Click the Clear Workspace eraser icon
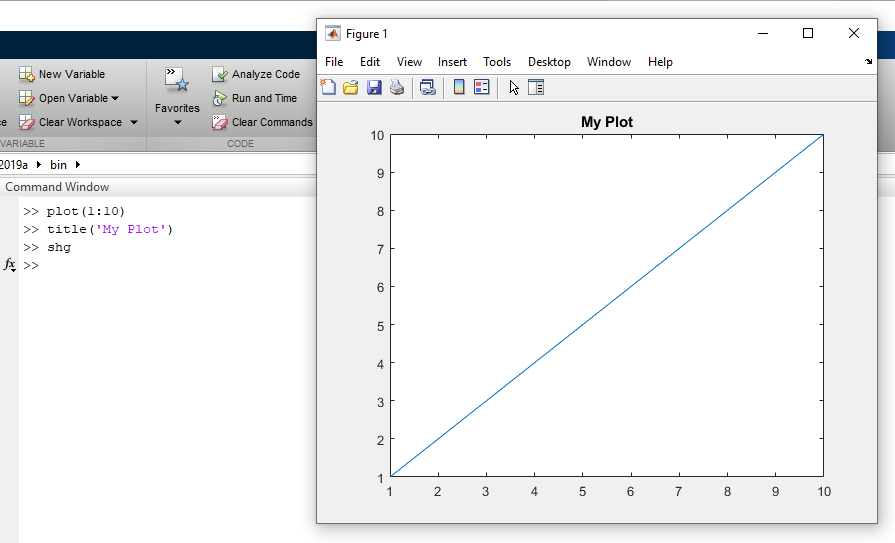Screen dimensions: 895x543 coord(26,122)
